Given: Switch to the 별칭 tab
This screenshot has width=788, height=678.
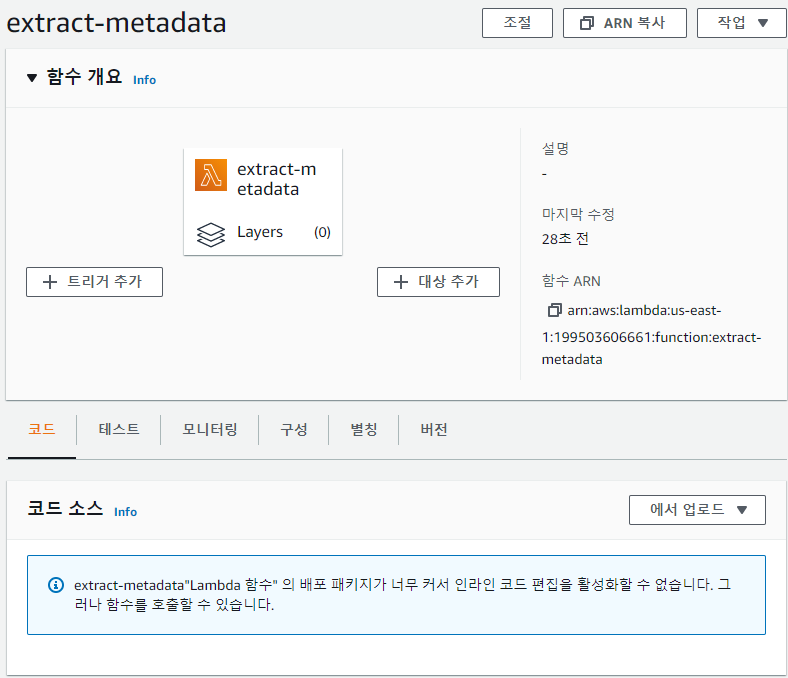Looking at the screenshot, I should coord(363,429).
